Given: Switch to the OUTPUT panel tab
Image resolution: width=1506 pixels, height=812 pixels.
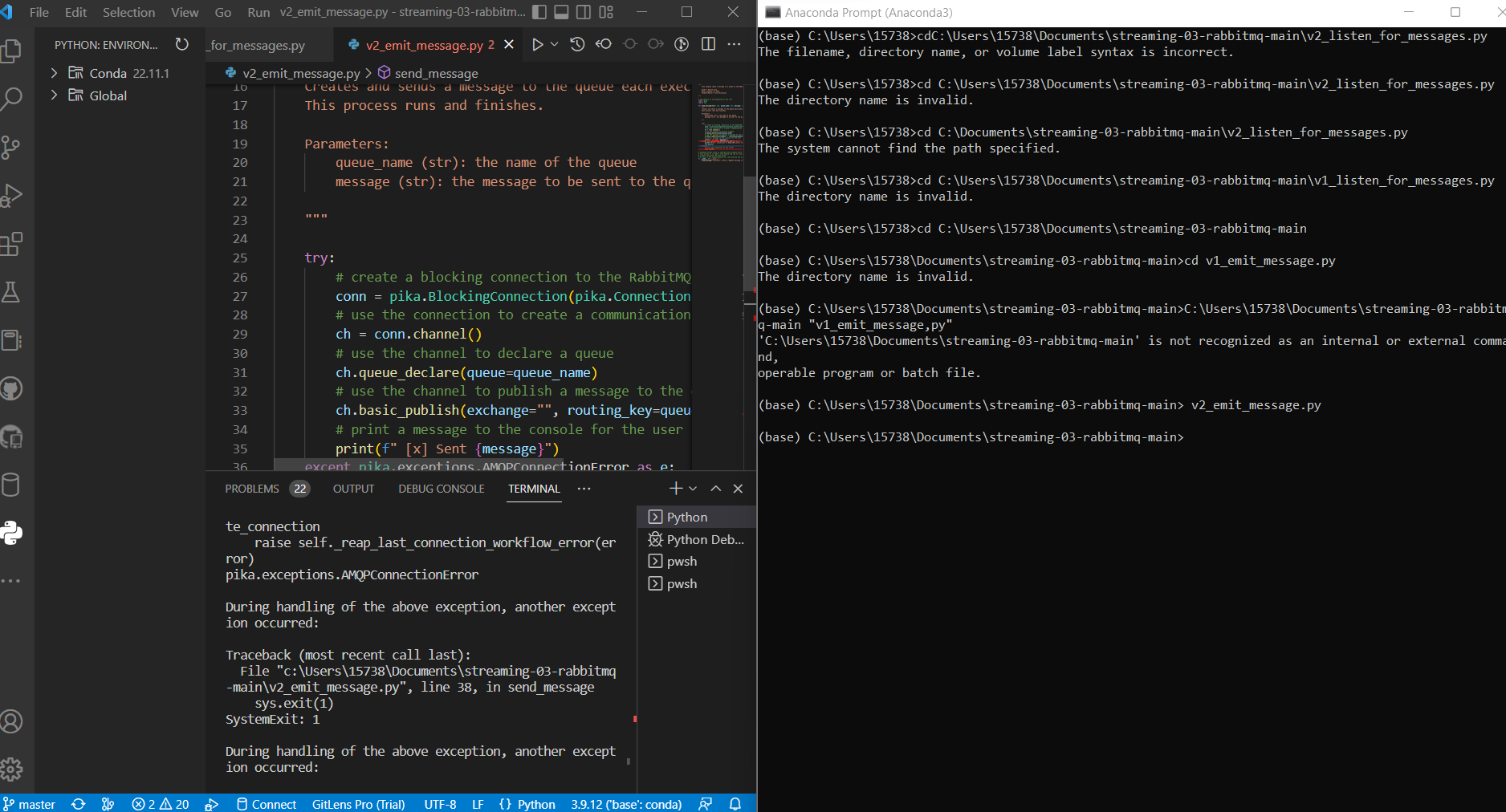Looking at the screenshot, I should (353, 489).
